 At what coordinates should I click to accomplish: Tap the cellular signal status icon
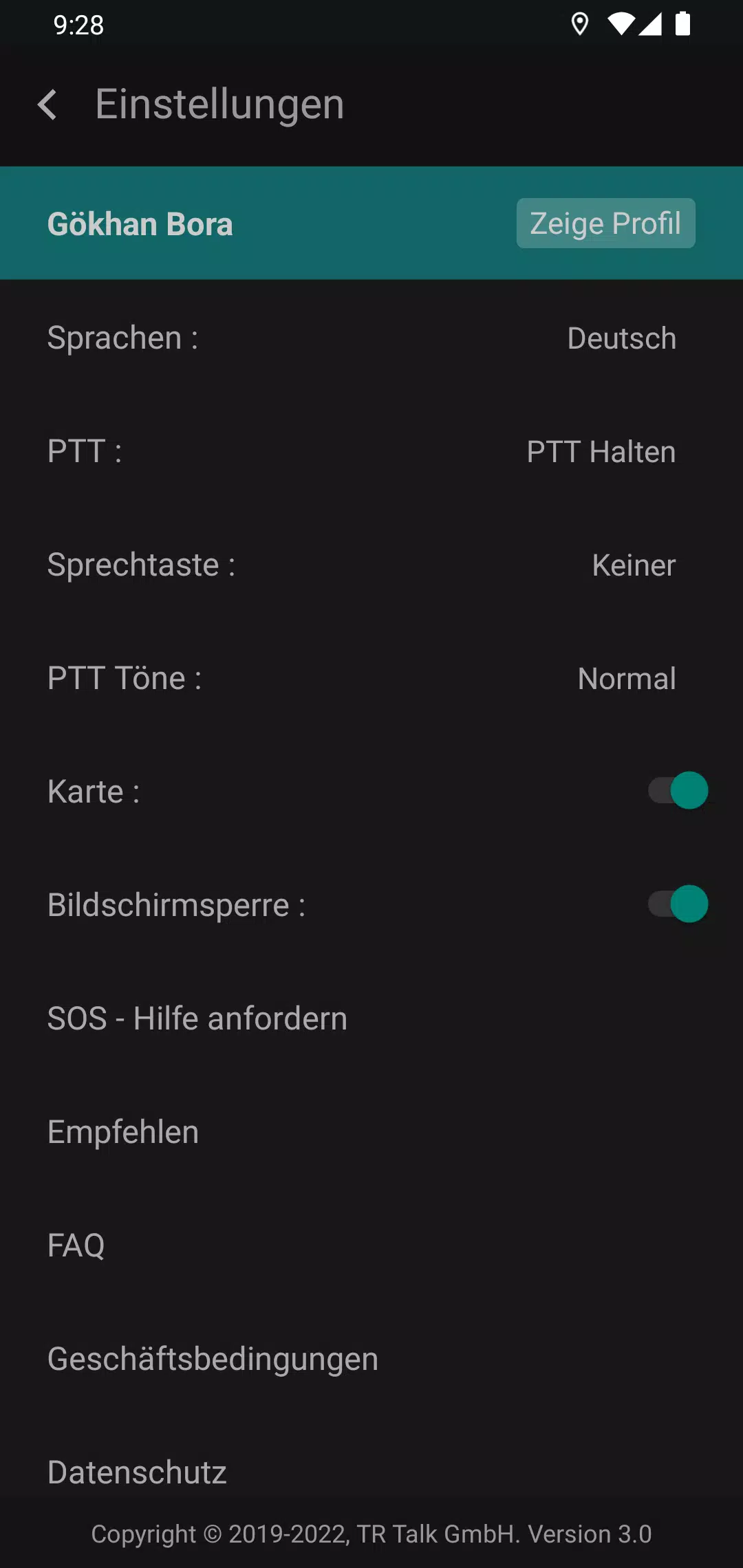point(650,25)
